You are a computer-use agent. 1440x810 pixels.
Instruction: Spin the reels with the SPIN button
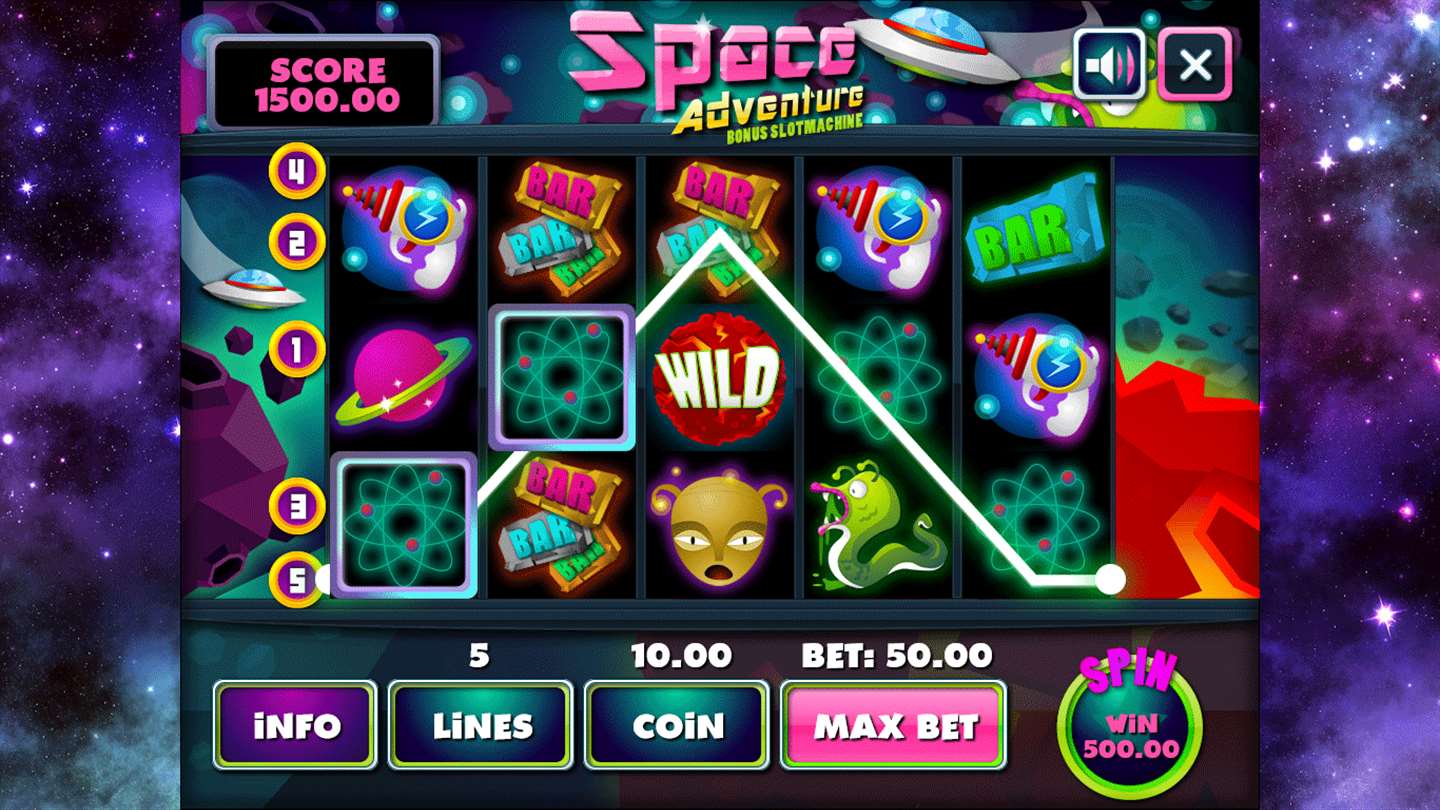(1130, 724)
